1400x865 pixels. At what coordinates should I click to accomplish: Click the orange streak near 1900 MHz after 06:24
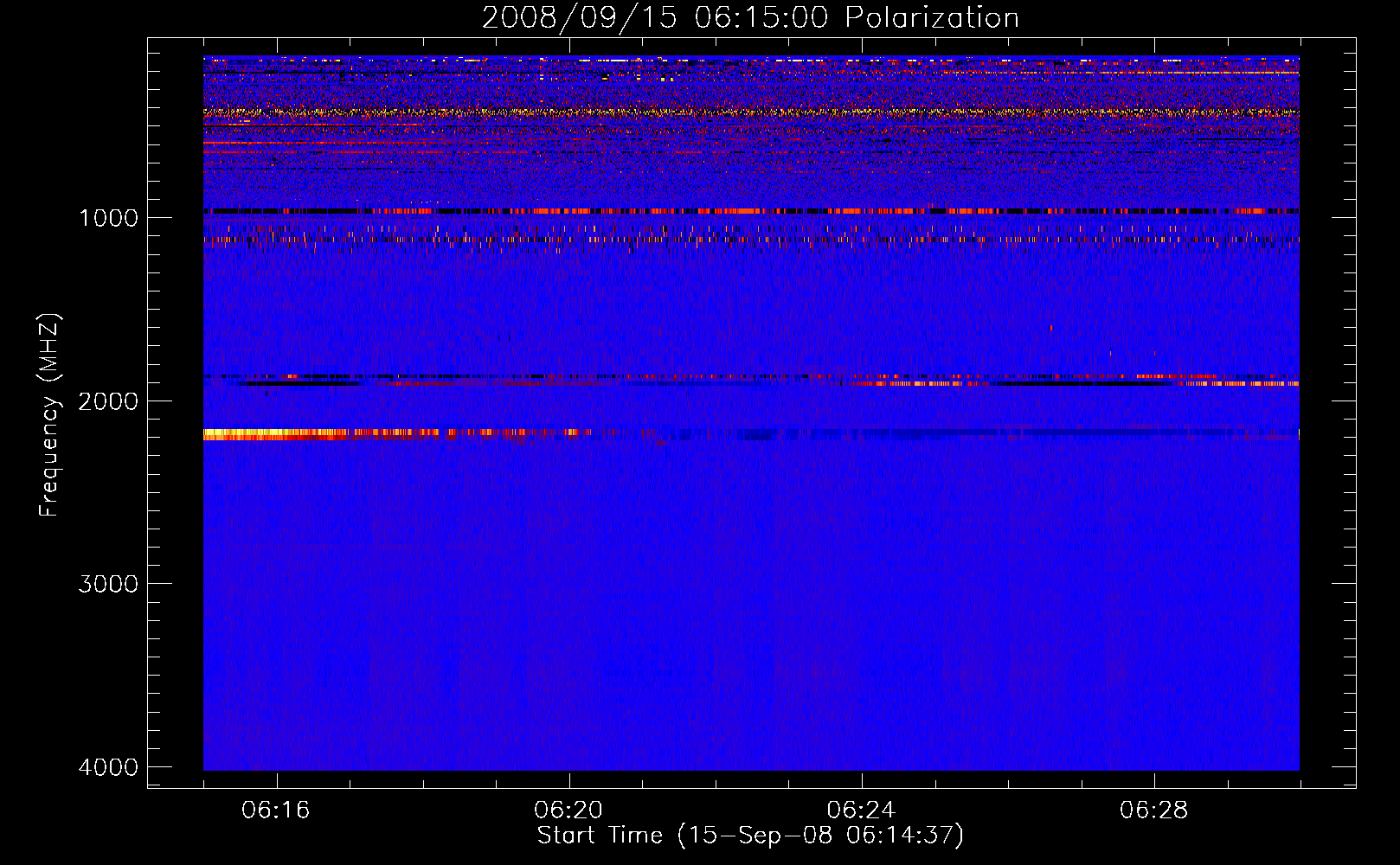tap(917, 383)
